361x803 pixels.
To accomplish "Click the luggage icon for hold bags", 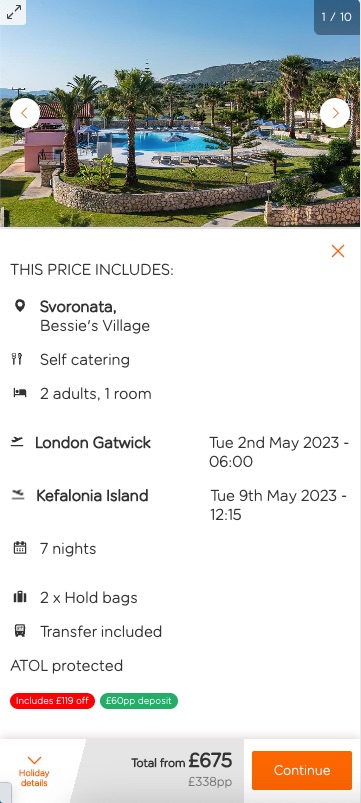I will coord(19,597).
